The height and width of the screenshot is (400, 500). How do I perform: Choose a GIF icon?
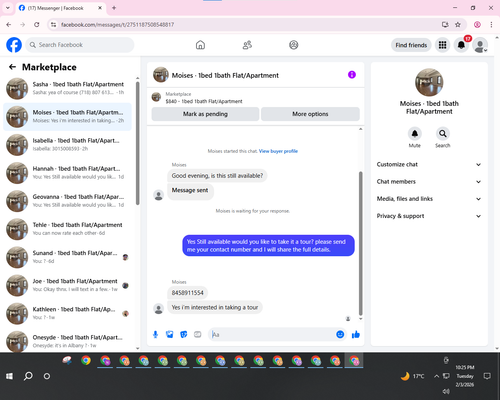[x=198, y=334]
